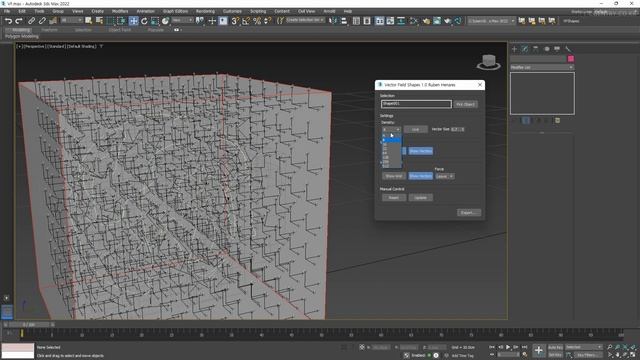Activate the Select Object tool
The height and width of the screenshot is (360, 640).
click(88, 21)
